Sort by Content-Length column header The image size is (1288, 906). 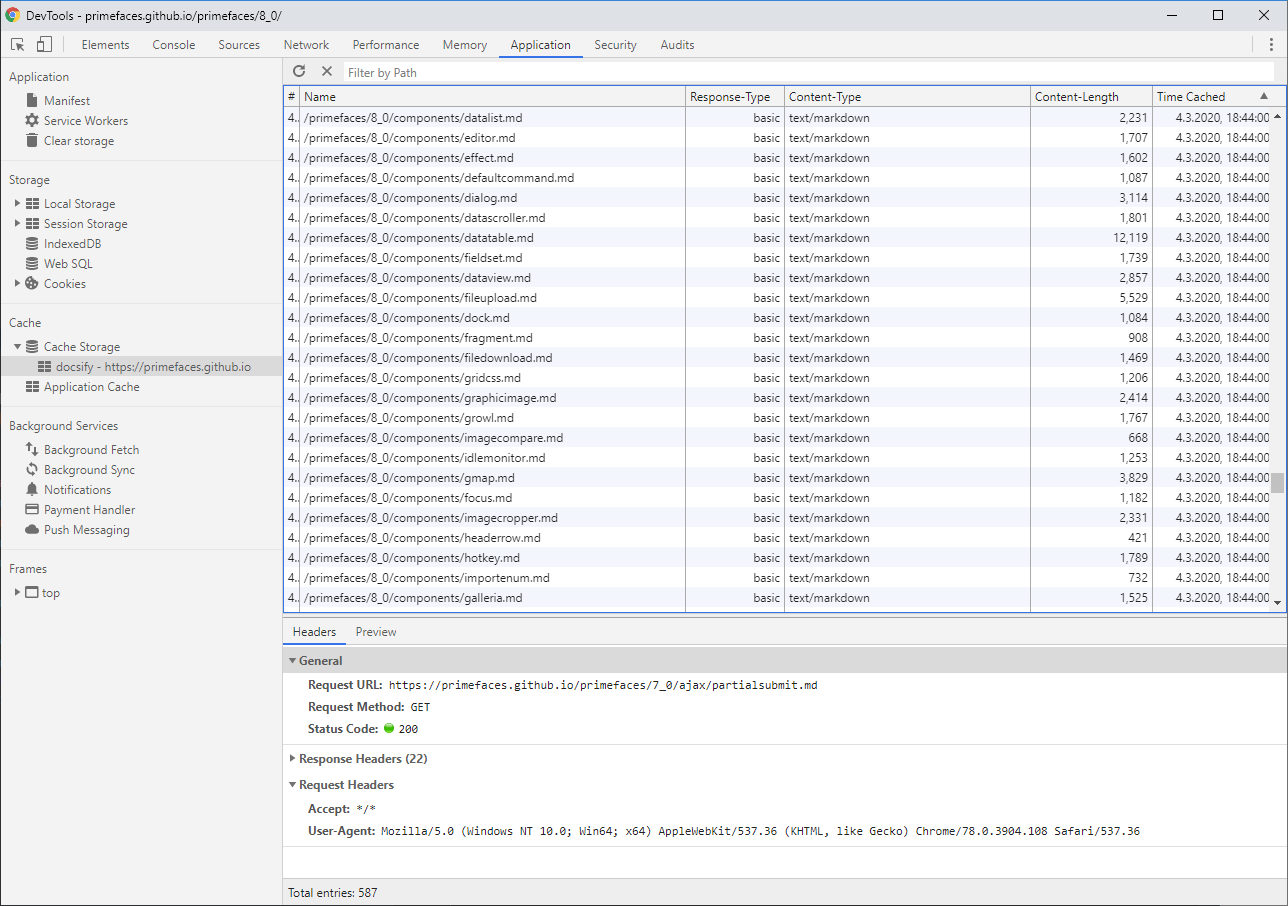click(x=1091, y=97)
